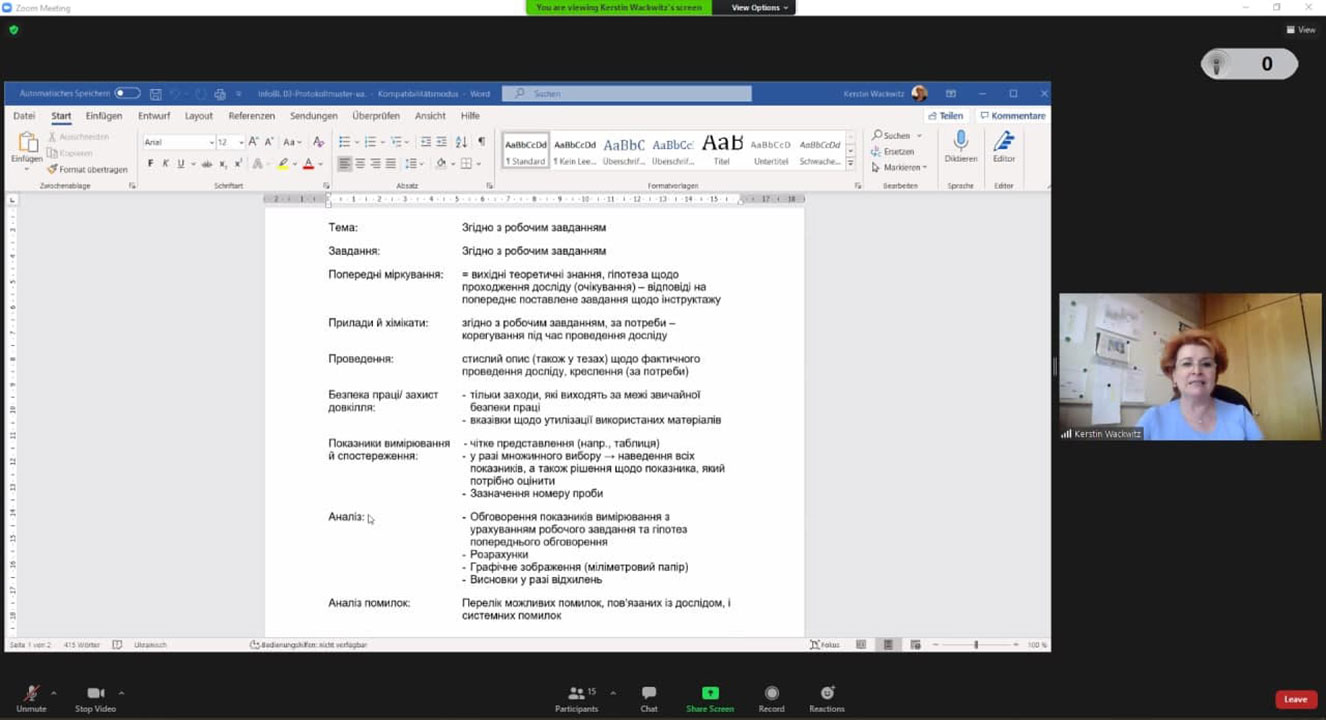Decrease the paragraph indent
Screen dimensions: 1326x720
point(424,142)
